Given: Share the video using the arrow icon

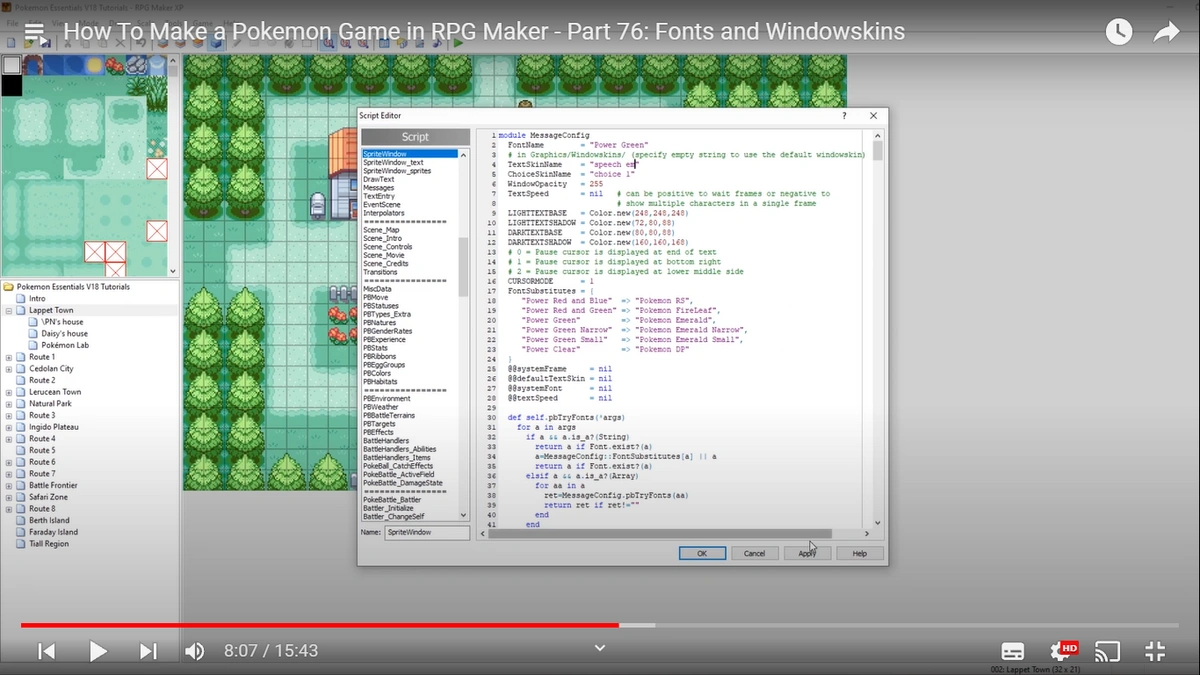Looking at the screenshot, I should coord(1166,31).
